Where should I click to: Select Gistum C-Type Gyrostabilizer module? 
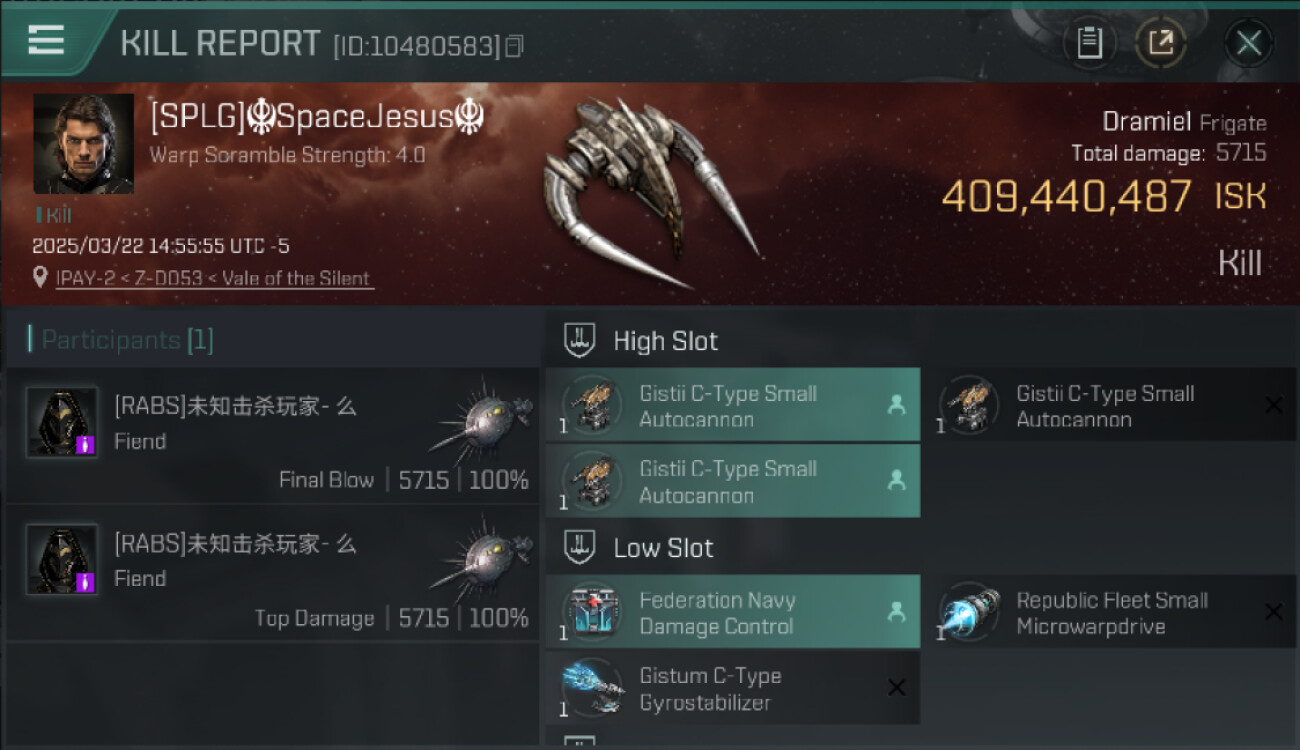733,688
